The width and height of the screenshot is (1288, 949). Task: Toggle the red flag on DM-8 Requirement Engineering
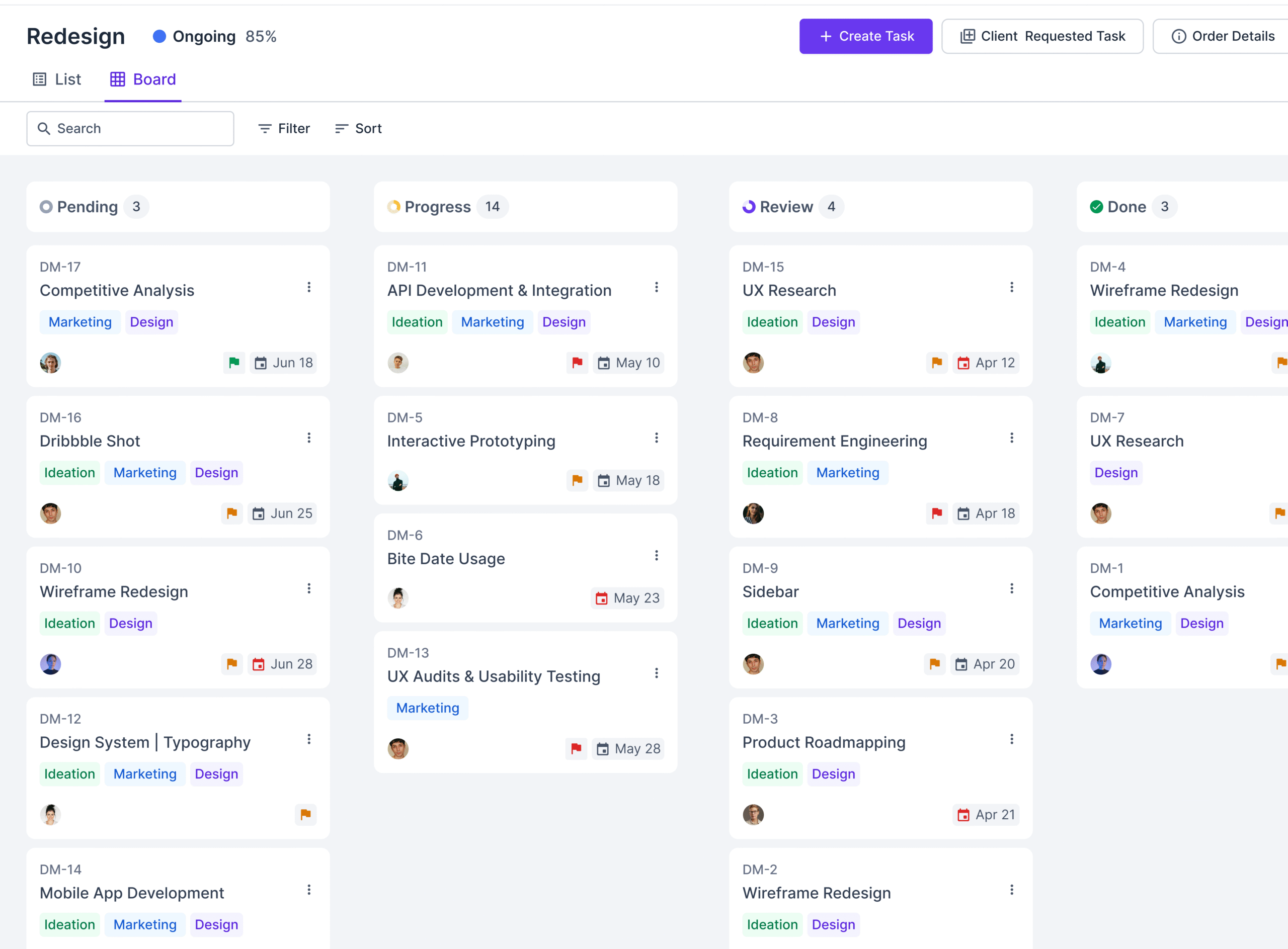(x=937, y=513)
